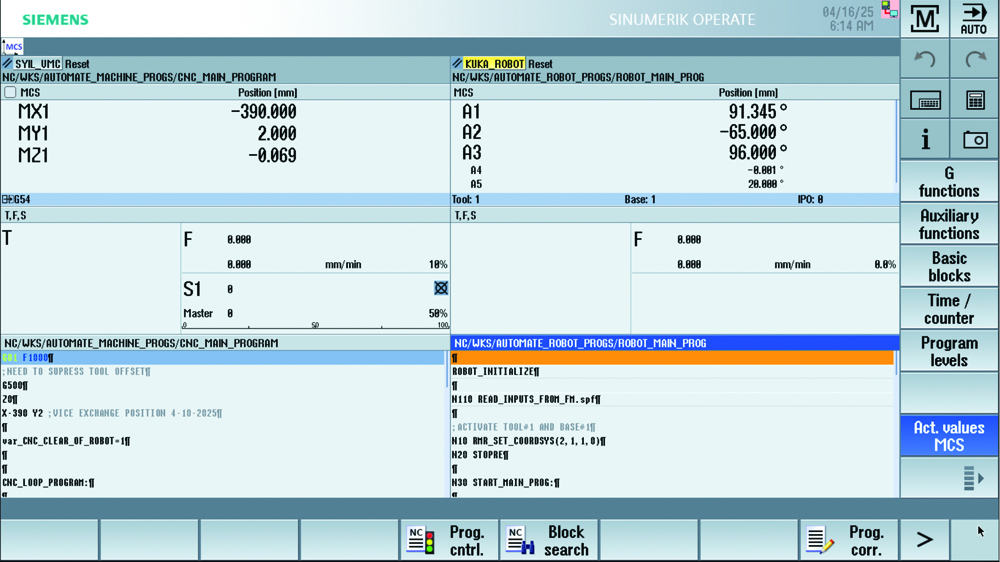
Task: Toggle the MCS checkbox in SYIL_UMC panel
Action: [10, 92]
